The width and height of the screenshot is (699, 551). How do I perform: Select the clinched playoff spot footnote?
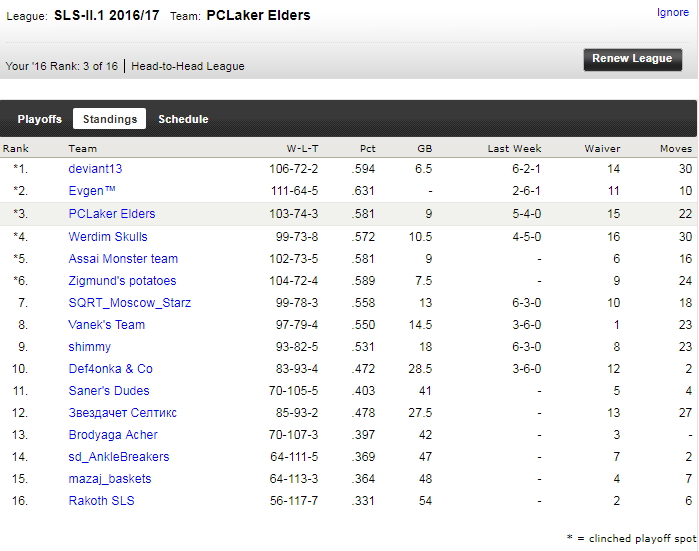631,539
